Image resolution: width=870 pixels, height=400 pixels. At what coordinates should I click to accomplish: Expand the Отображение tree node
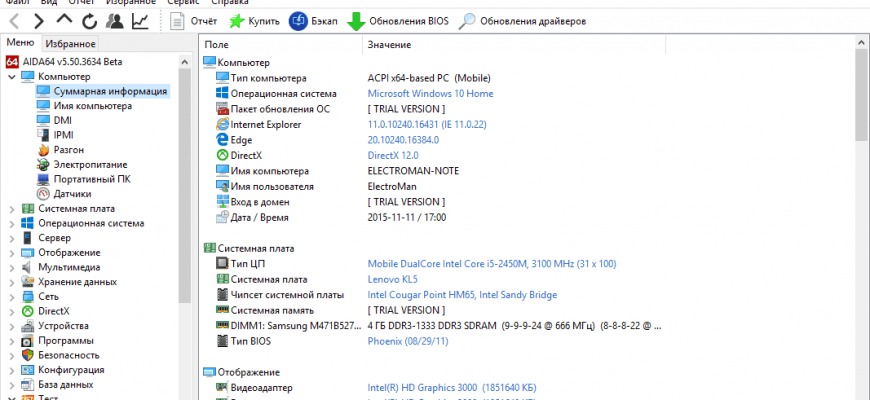pyautogui.click(x=12, y=252)
